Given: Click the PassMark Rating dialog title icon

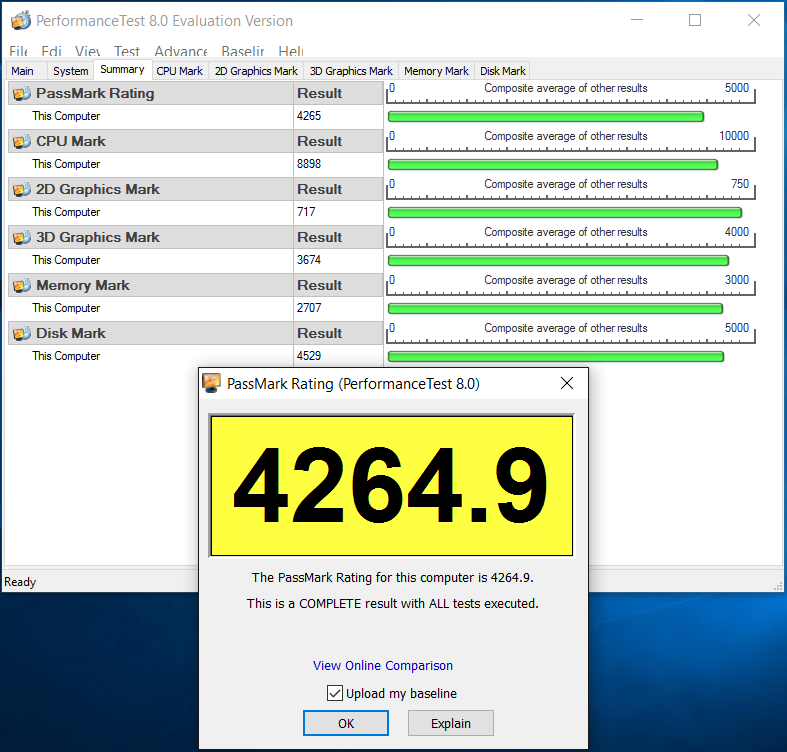Looking at the screenshot, I should (x=211, y=383).
